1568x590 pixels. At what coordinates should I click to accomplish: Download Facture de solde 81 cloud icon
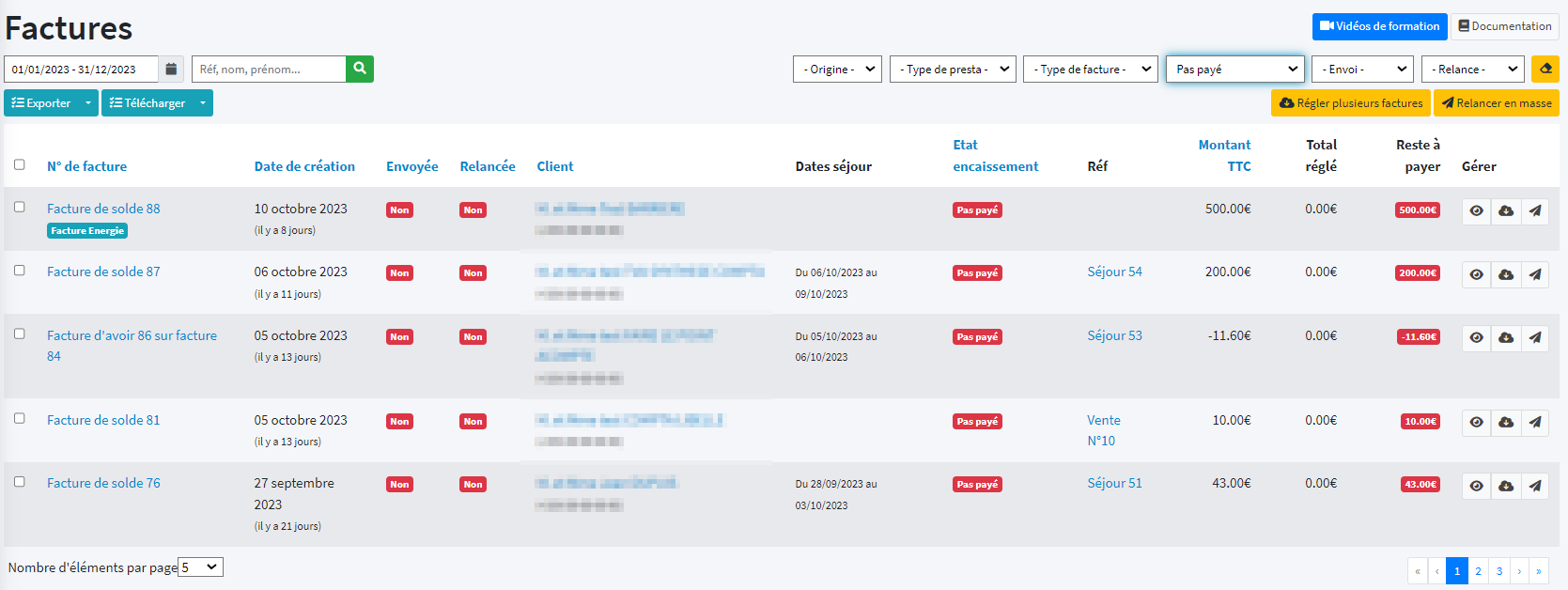pyautogui.click(x=1505, y=423)
